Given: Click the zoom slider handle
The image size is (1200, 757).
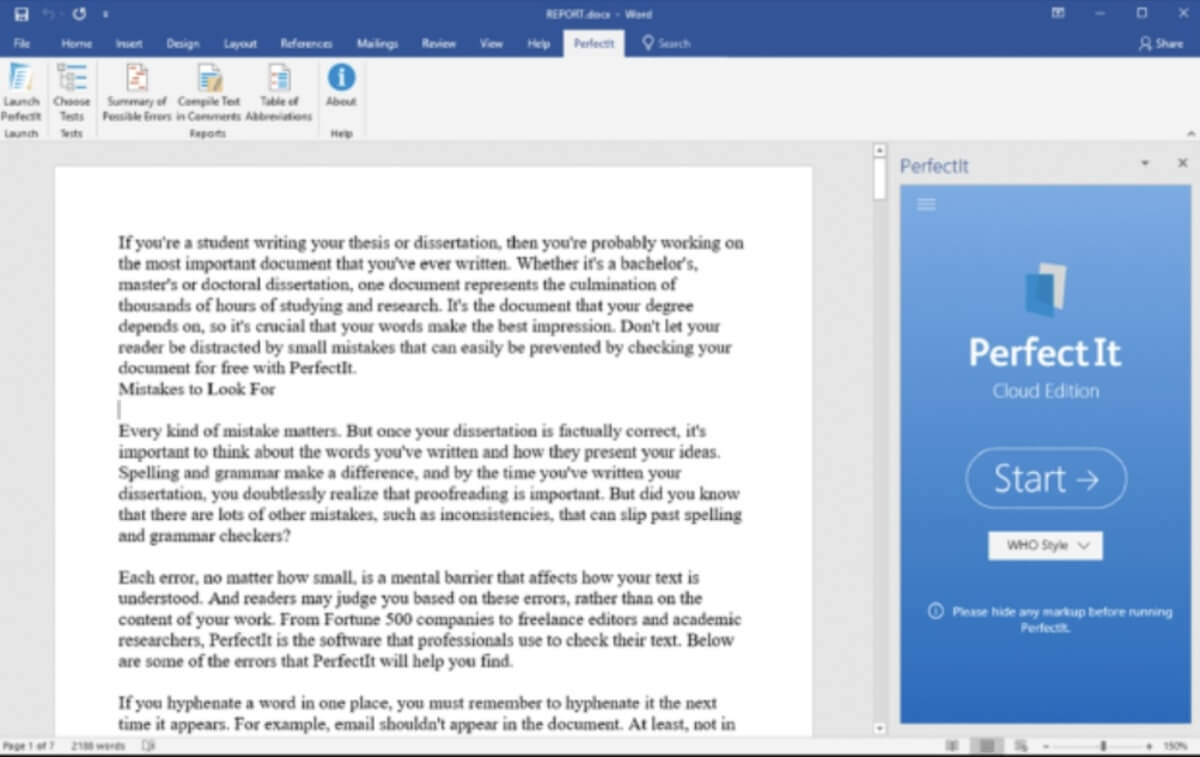Looking at the screenshot, I should [1104, 746].
